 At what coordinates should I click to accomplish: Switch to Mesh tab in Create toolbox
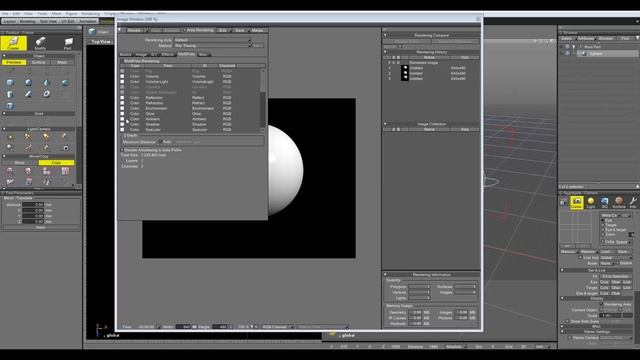(x=62, y=62)
